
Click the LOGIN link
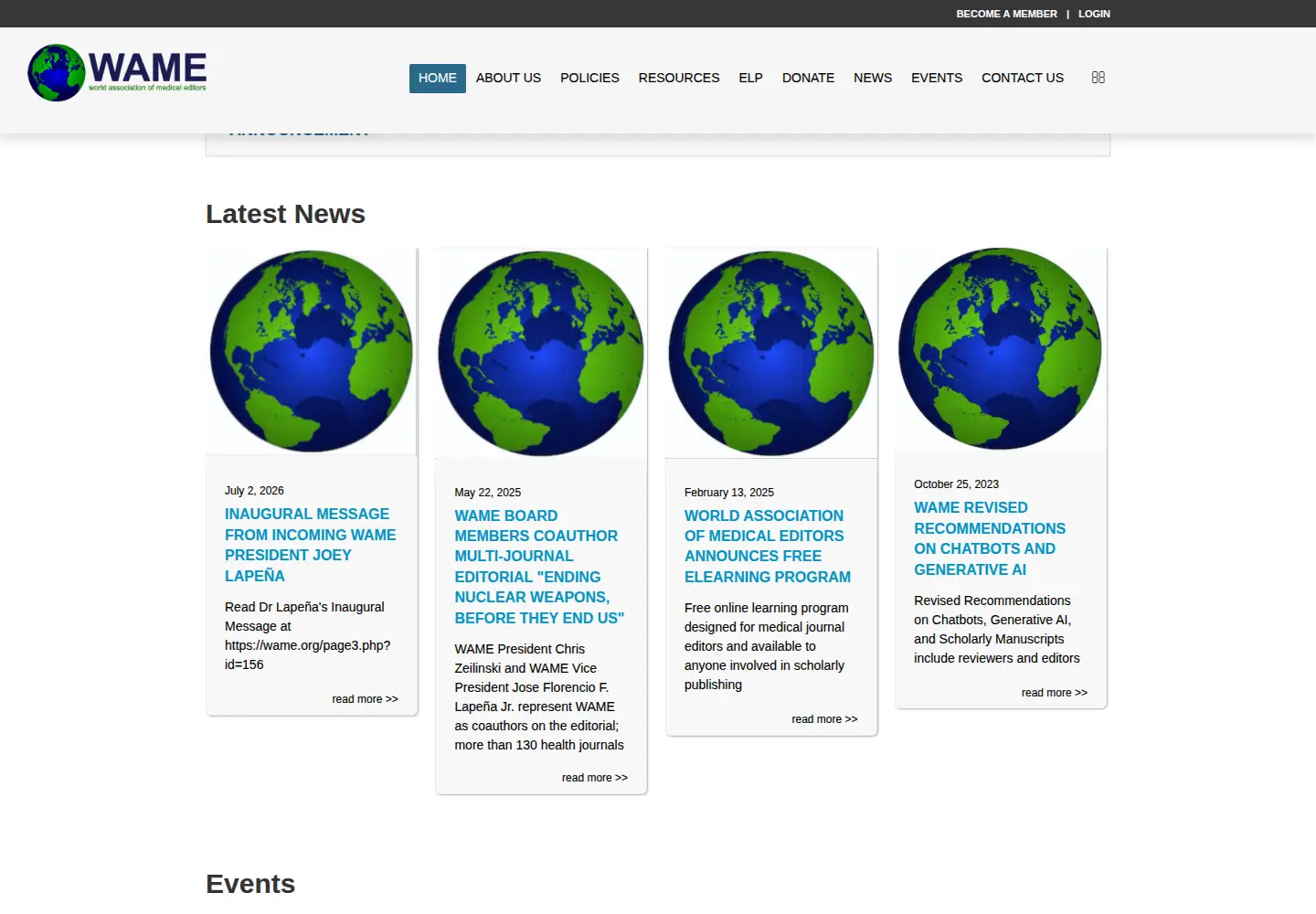(1094, 14)
